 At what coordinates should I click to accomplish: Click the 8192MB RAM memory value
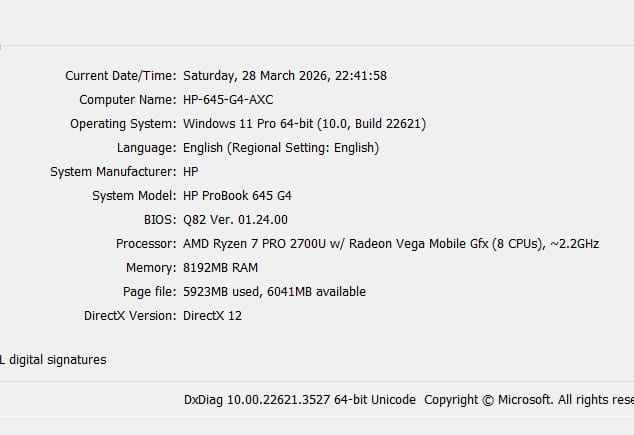point(221,268)
